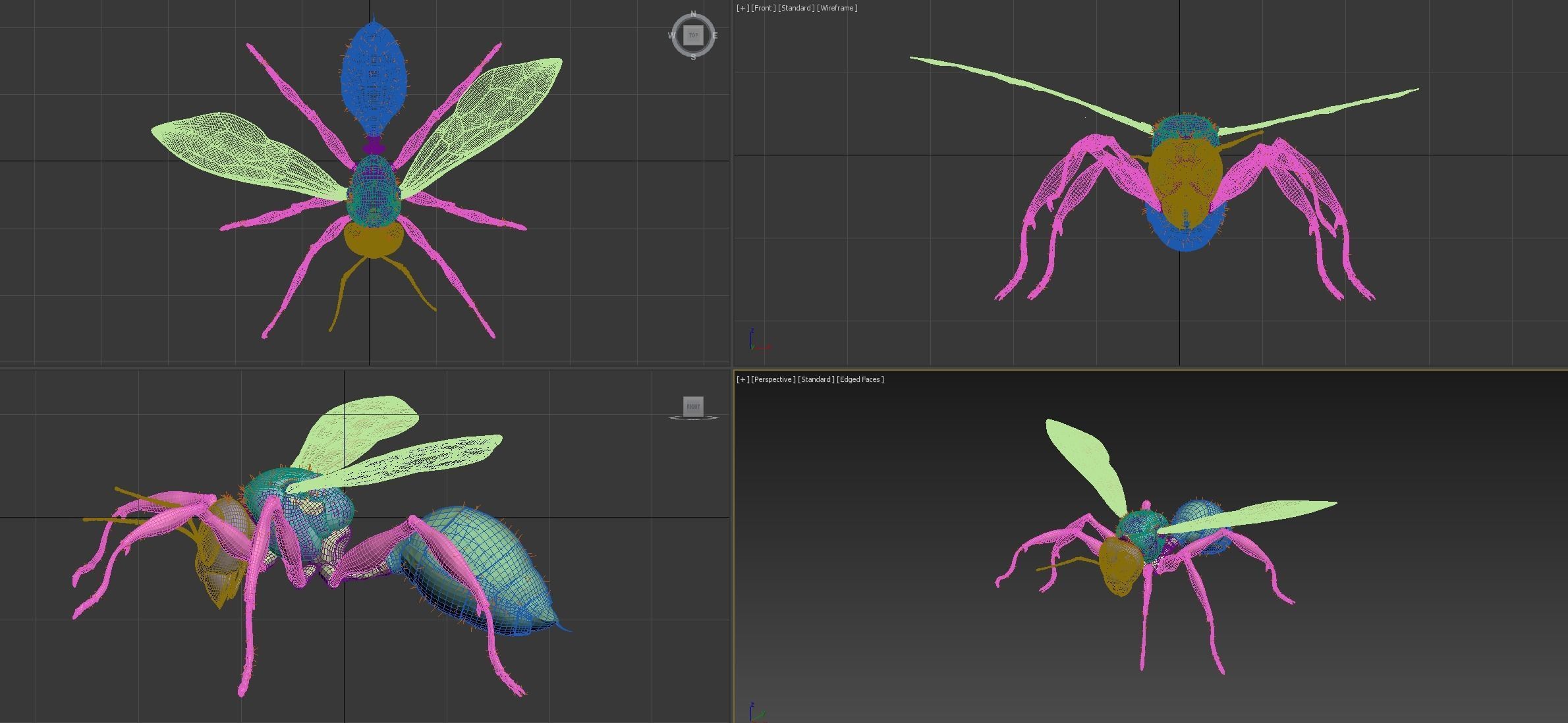Image resolution: width=1568 pixels, height=723 pixels.
Task: Open the [Standard] menu in the Front viewport
Action: click(795, 8)
